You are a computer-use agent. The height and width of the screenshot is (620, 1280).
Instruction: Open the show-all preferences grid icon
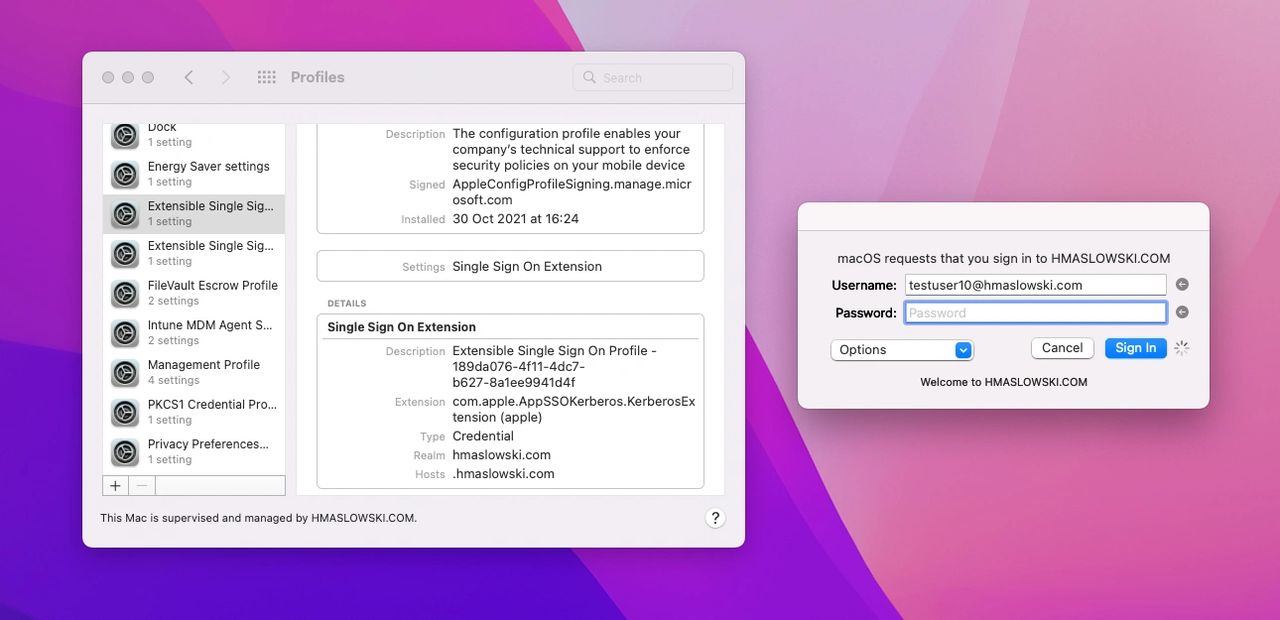(266, 77)
